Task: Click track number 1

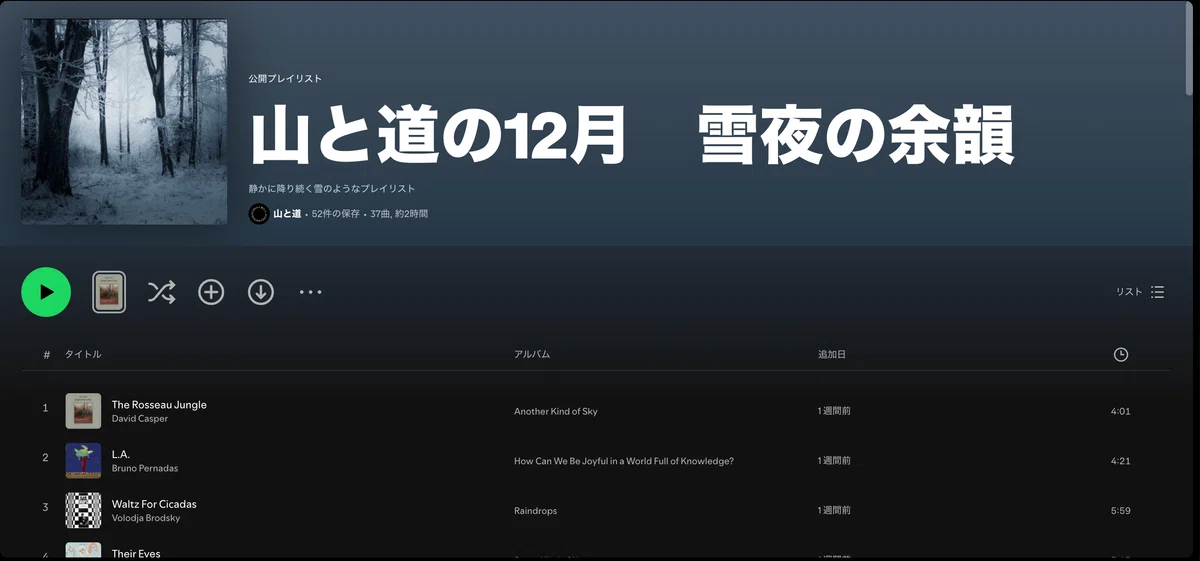Action: 45,408
